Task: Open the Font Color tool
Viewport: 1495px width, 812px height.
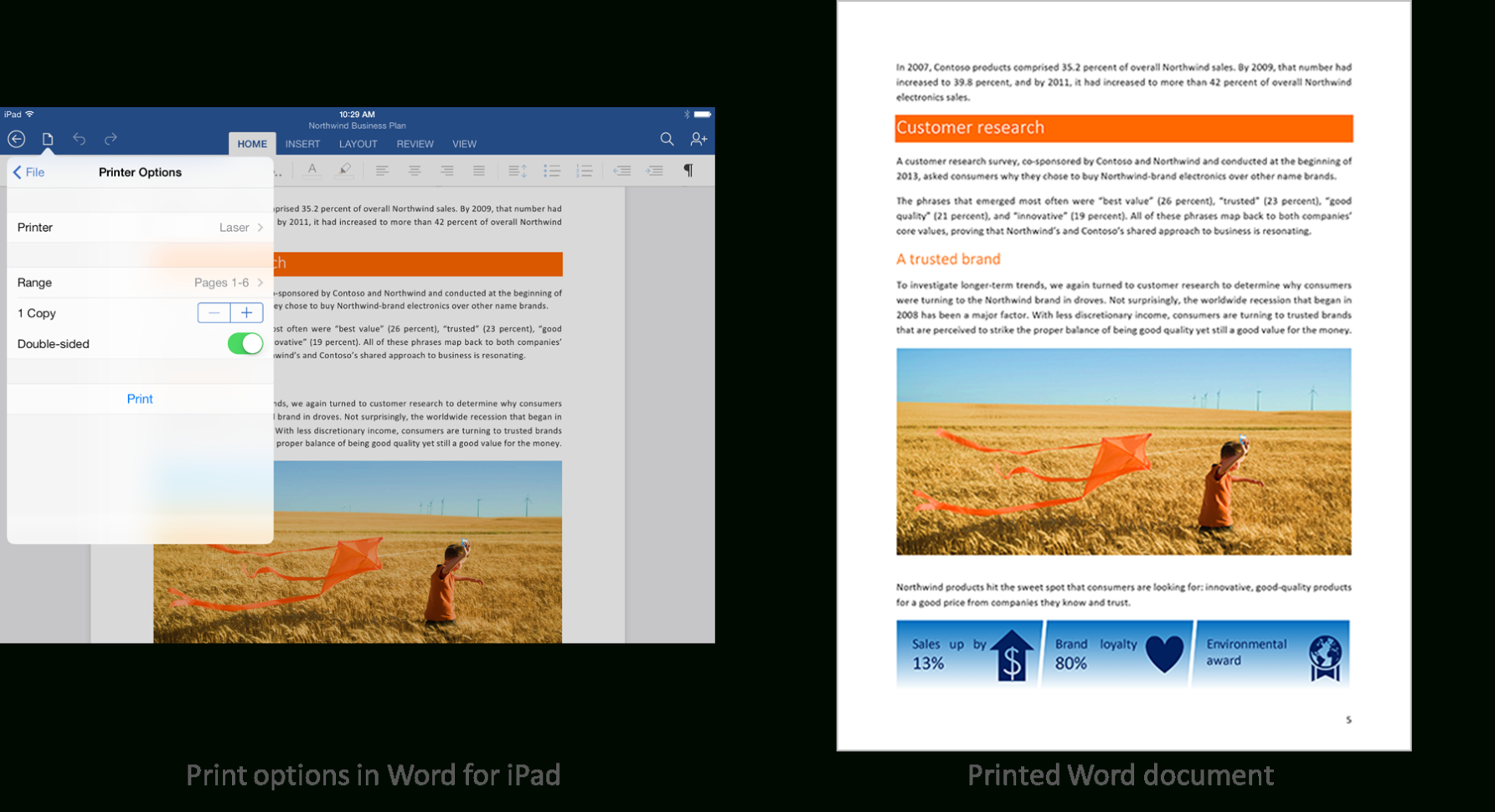Action: point(312,170)
